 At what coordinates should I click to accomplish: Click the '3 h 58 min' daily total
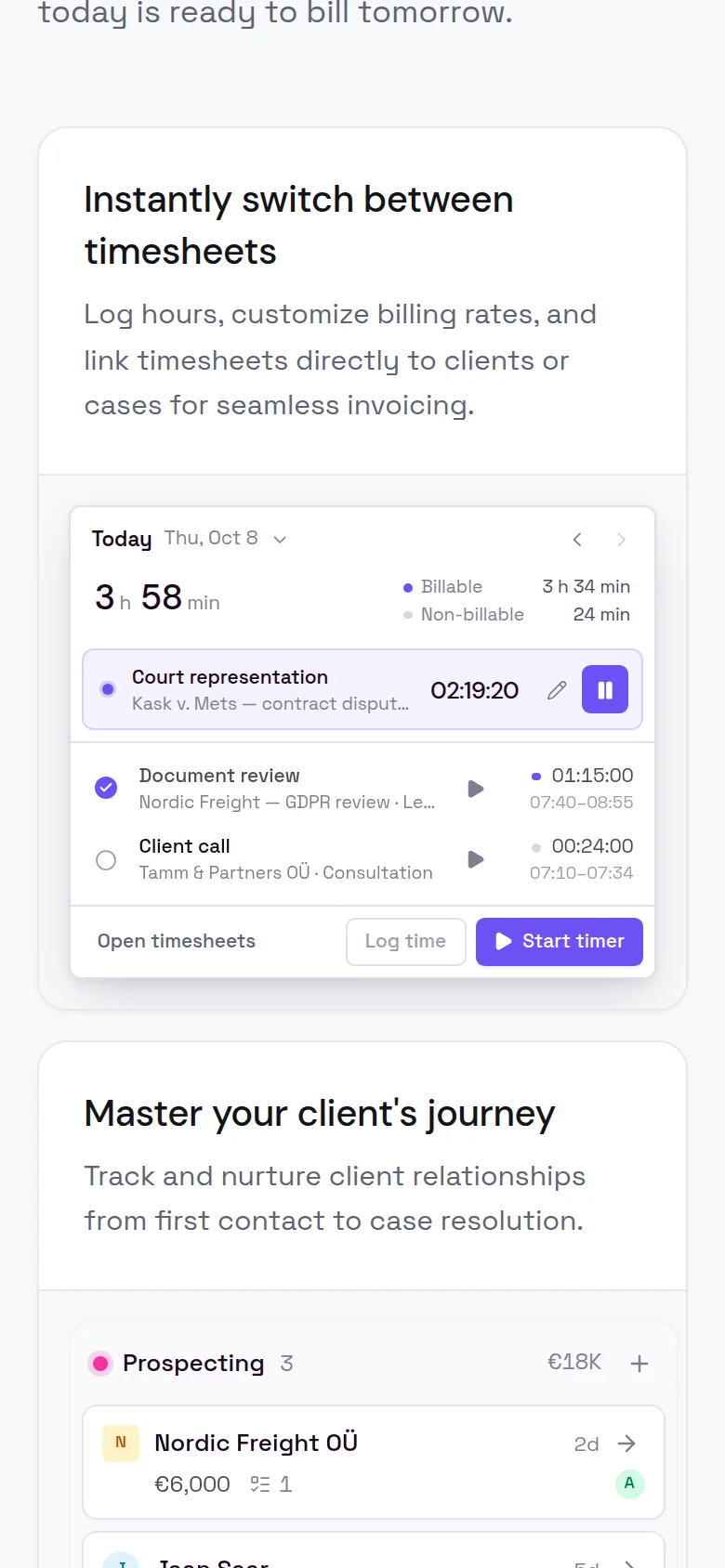tap(157, 597)
